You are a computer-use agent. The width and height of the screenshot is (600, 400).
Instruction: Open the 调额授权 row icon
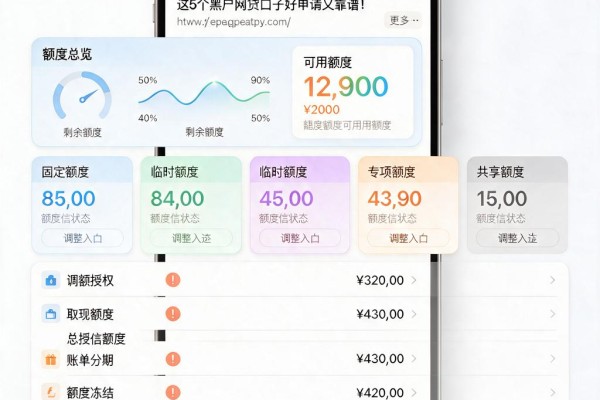(x=51, y=281)
